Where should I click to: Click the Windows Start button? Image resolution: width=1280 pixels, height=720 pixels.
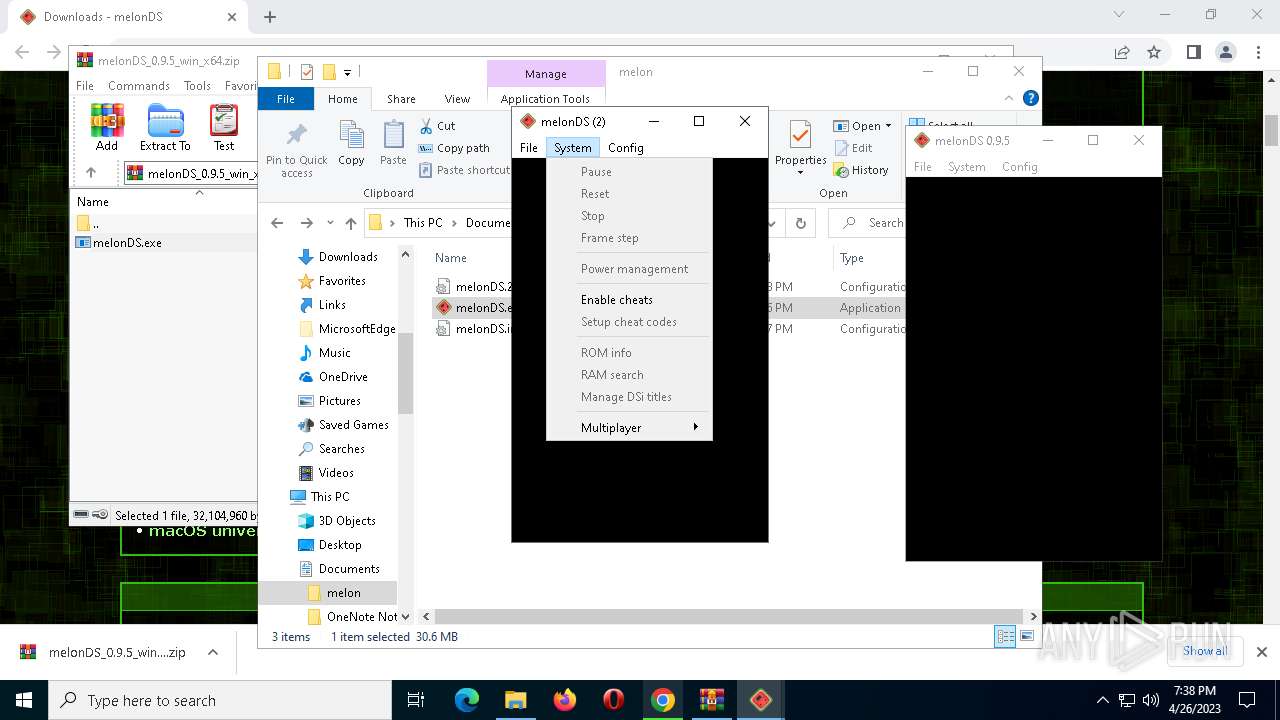click(24, 700)
